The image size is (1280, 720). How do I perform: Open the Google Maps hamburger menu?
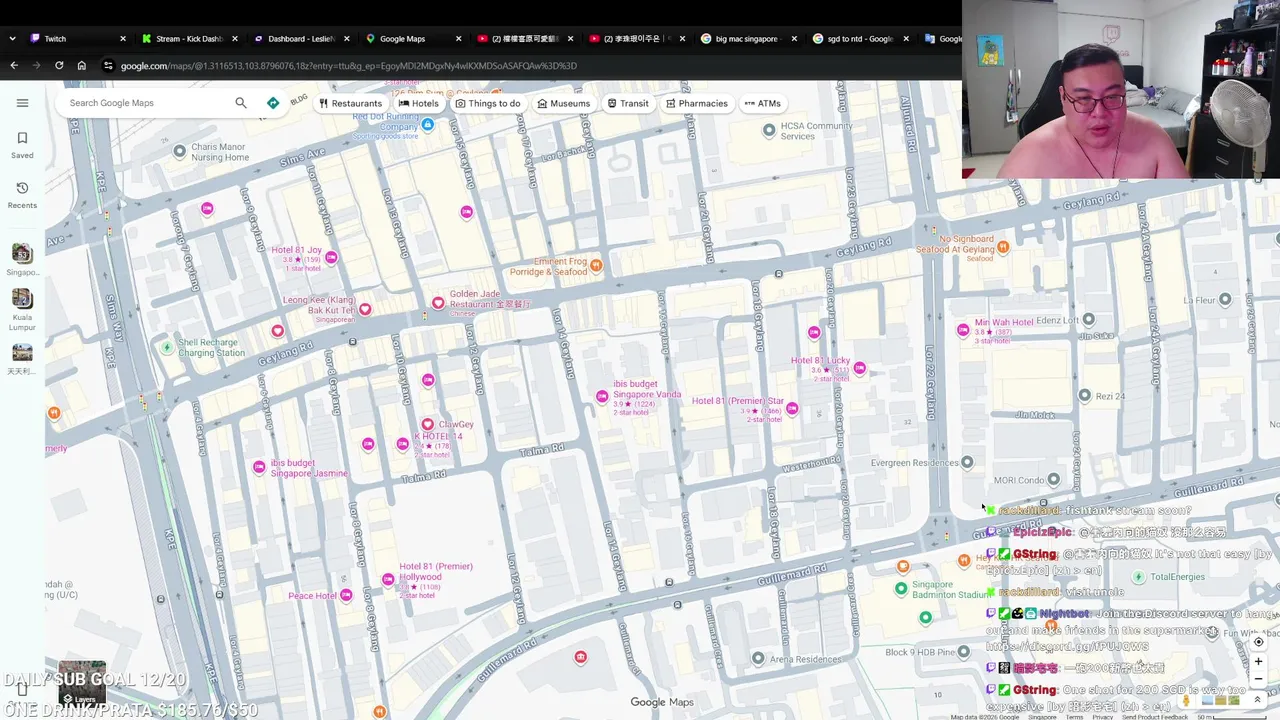pos(22,103)
